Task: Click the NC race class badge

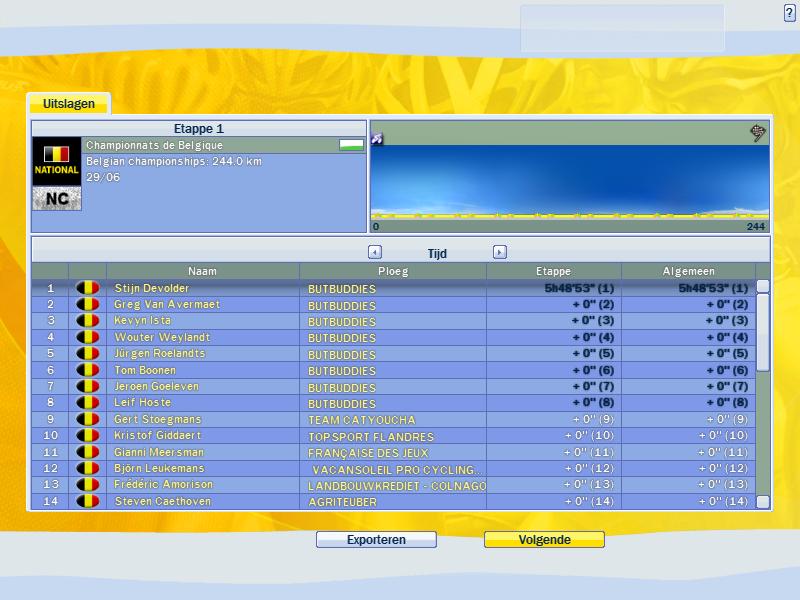Action: 56,199
